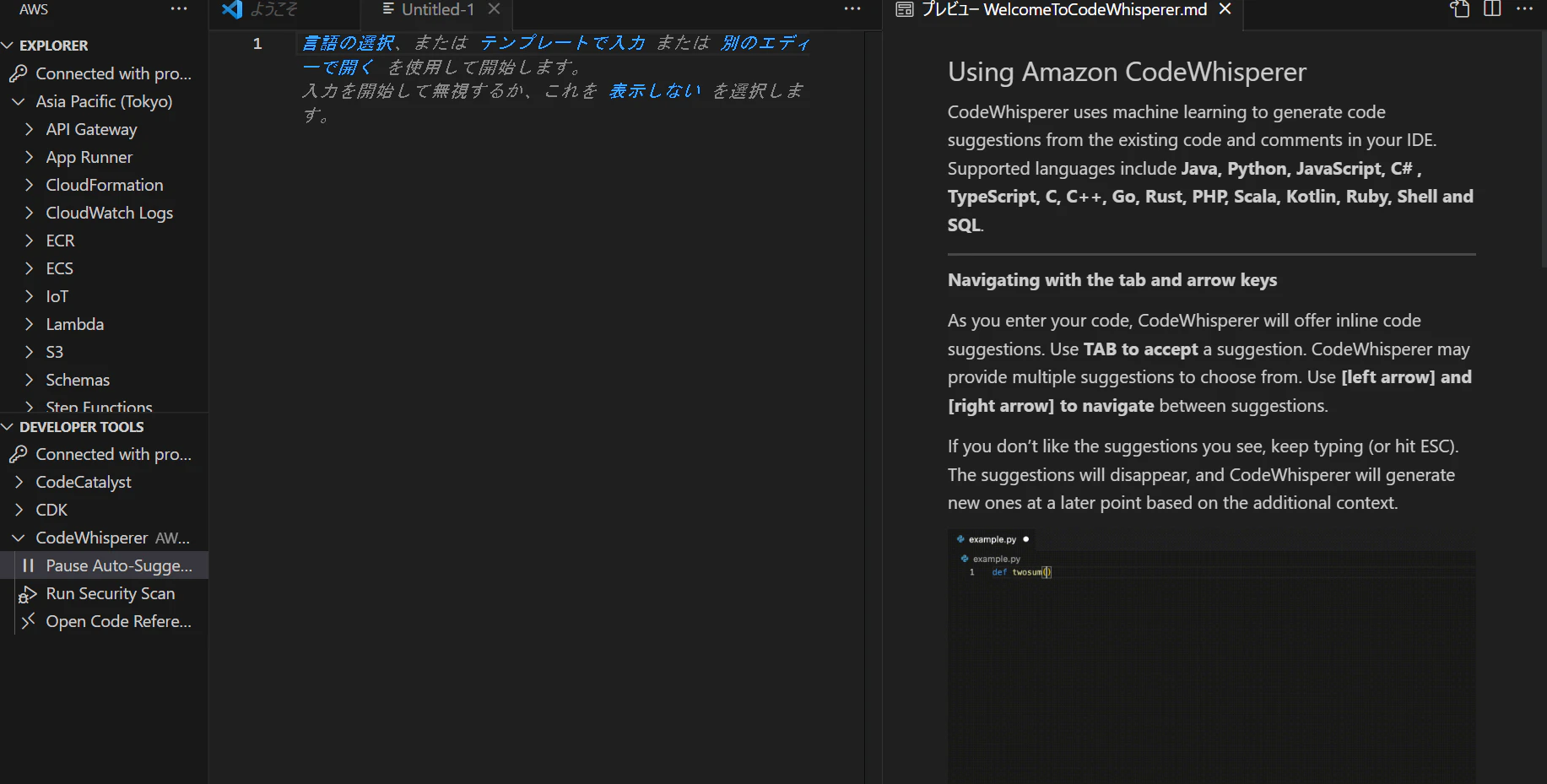Switch to the Untitled-1 tab
This screenshot has width=1547, height=784.
click(x=436, y=10)
